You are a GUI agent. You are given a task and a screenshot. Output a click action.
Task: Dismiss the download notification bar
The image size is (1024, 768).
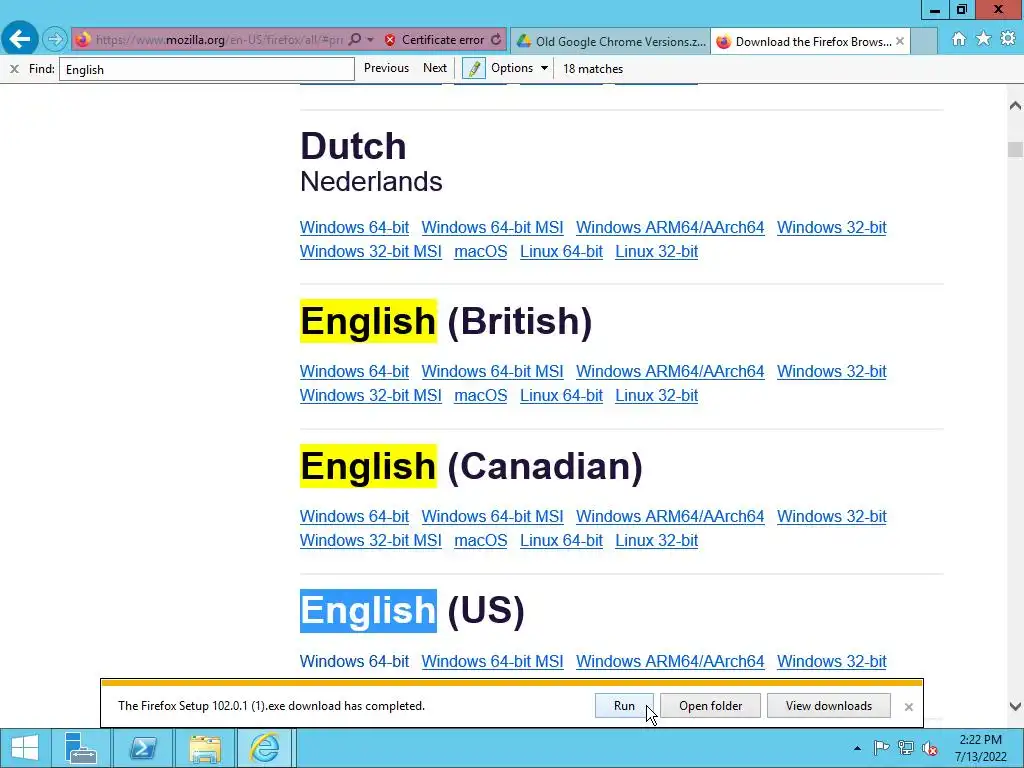tap(908, 707)
